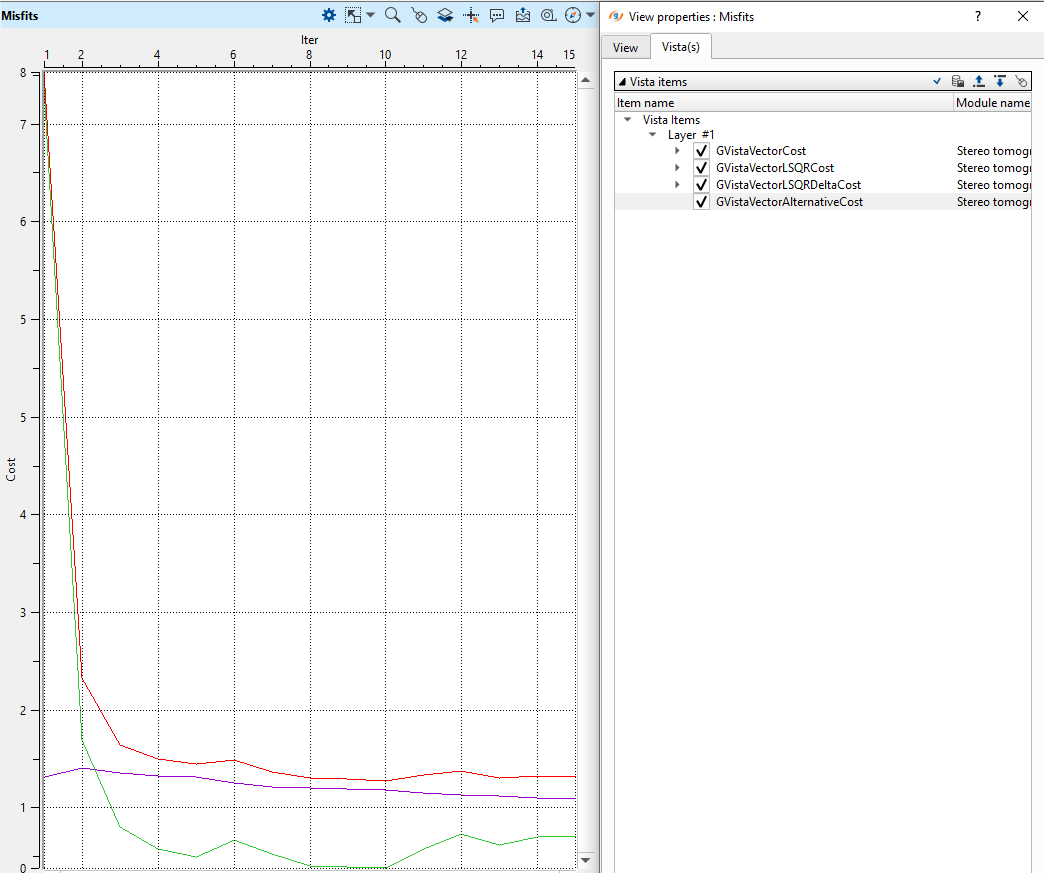Image resolution: width=1044 pixels, height=873 pixels.
Task: Collapse the Layer #1 tree node
Action: coord(652,134)
